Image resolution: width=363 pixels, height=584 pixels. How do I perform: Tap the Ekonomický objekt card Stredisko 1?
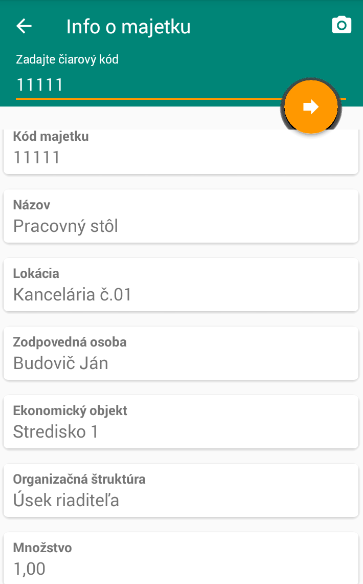181,422
